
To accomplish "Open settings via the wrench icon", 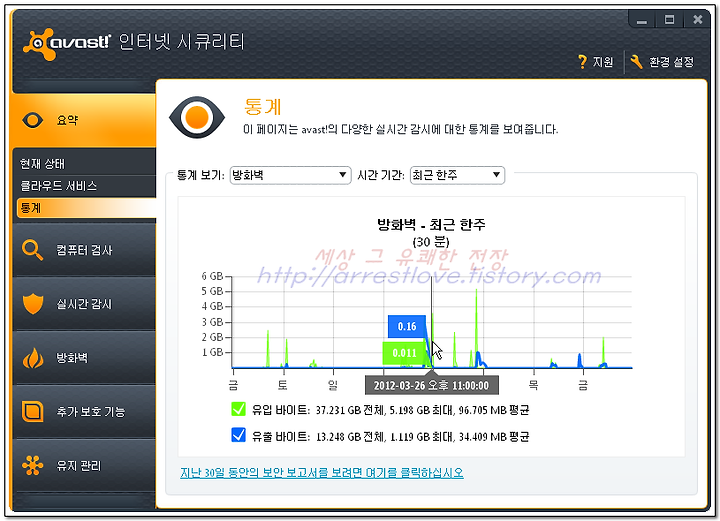I will coord(636,62).
